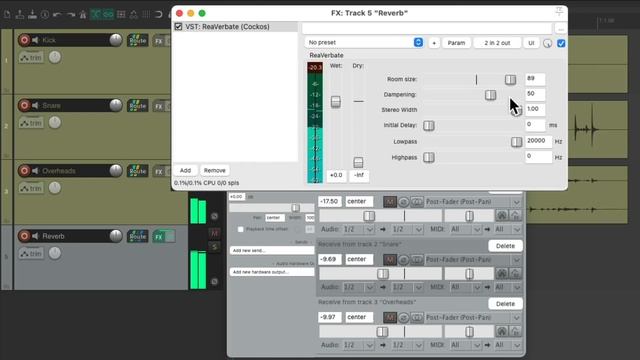
Task: Open the Add new hardware output... dropdown
Action: (x=272, y=272)
